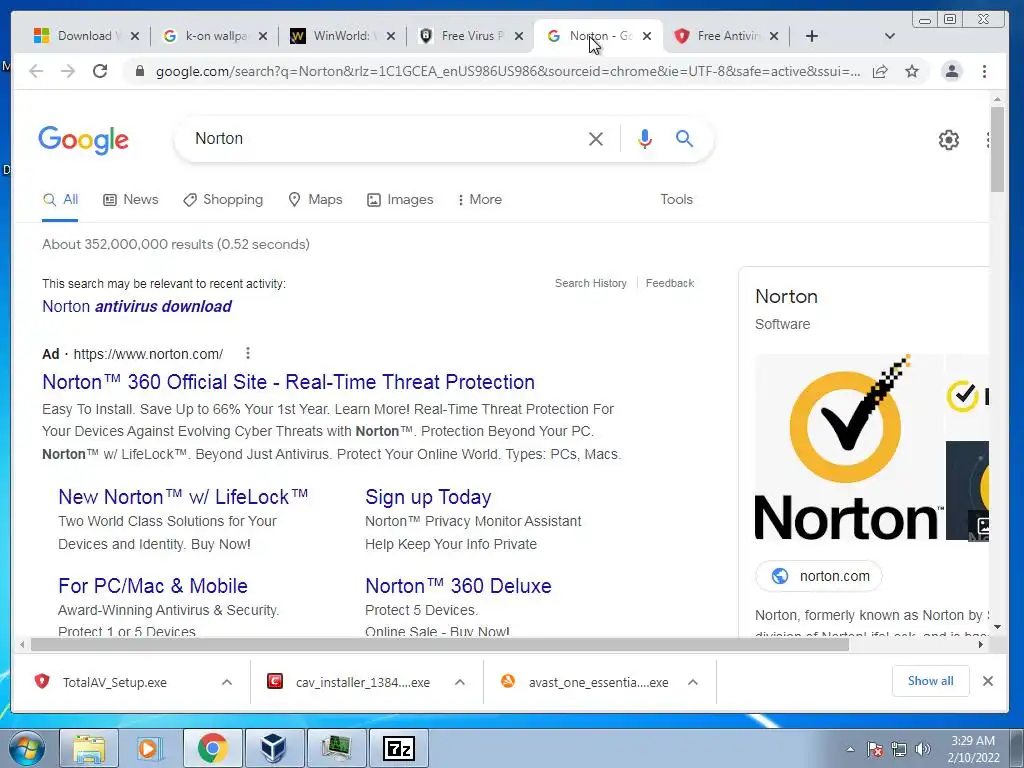Click the network icon in system tray
This screenshot has width=1024, height=768.
coord(899,749)
